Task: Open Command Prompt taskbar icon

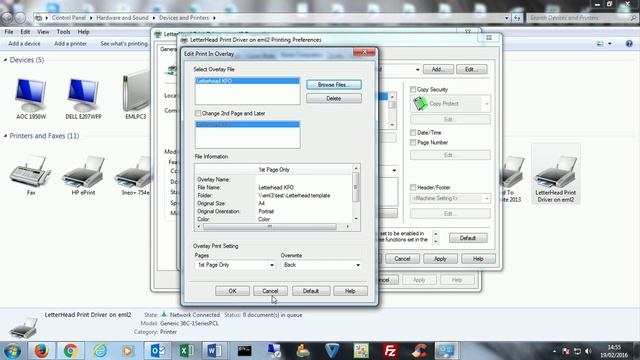Action: (x=244, y=351)
